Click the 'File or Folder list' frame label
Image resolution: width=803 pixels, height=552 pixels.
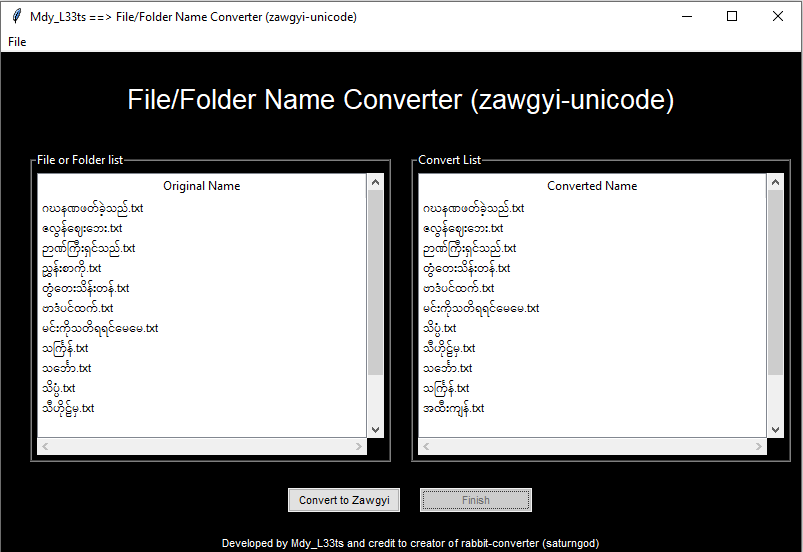coord(80,160)
